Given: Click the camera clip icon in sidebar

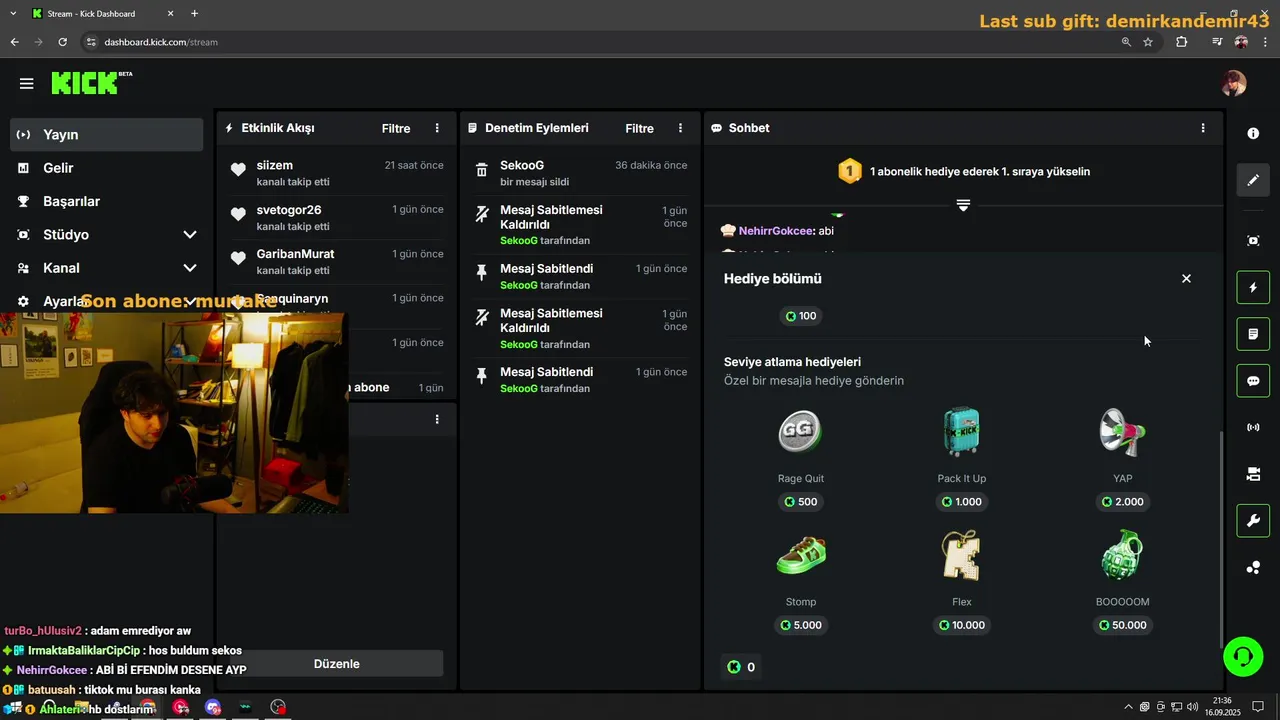Looking at the screenshot, I should 1253,474.
